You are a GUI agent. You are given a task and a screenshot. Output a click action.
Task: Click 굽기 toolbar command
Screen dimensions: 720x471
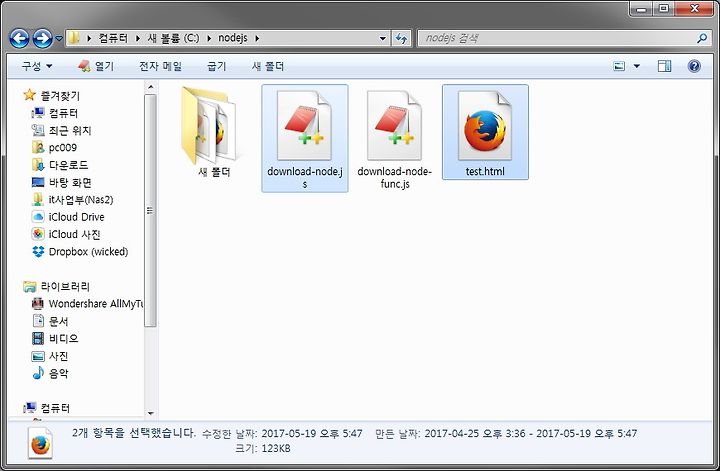pos(216,66)
